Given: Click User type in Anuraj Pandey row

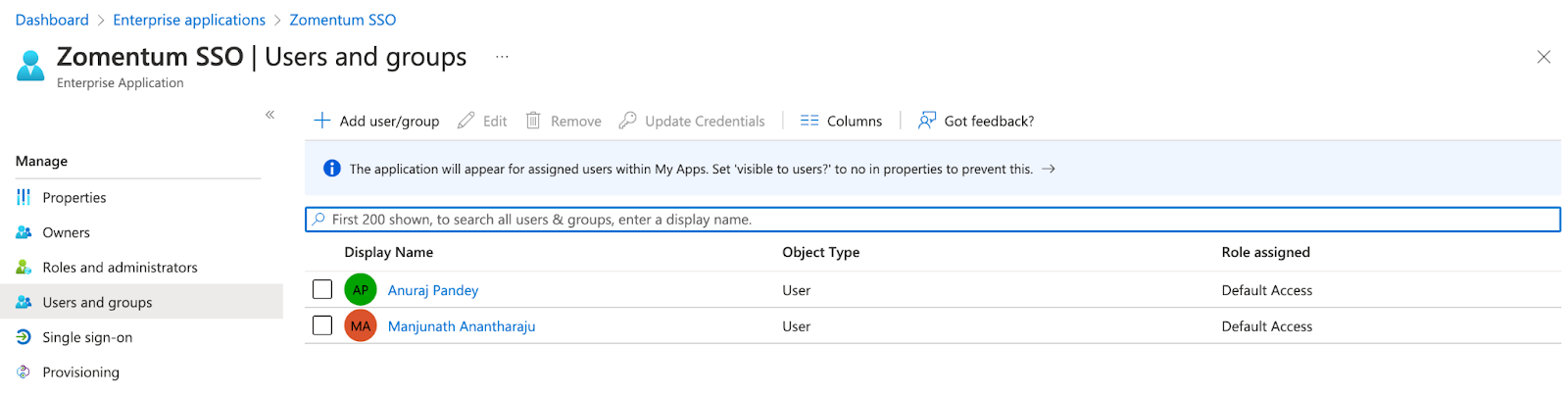Looking at the screenshot, I should [x=796, y=290].
